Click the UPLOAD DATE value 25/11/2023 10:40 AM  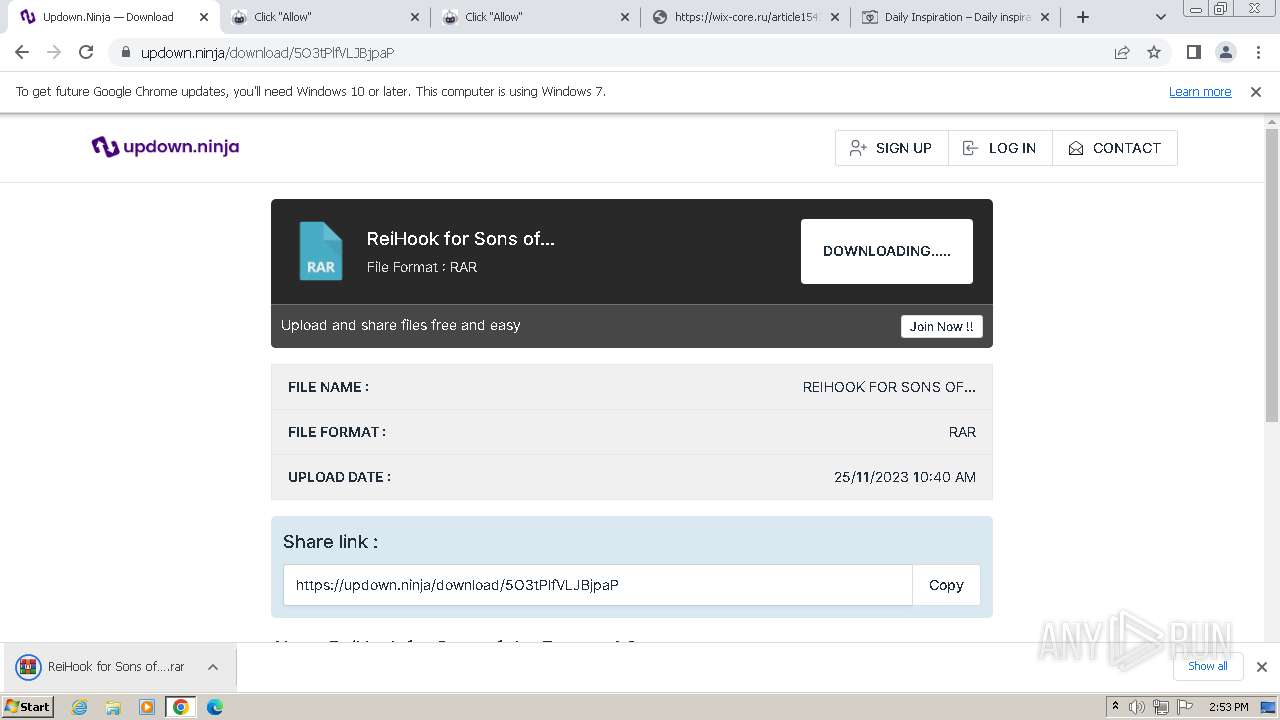click(905, 477)
